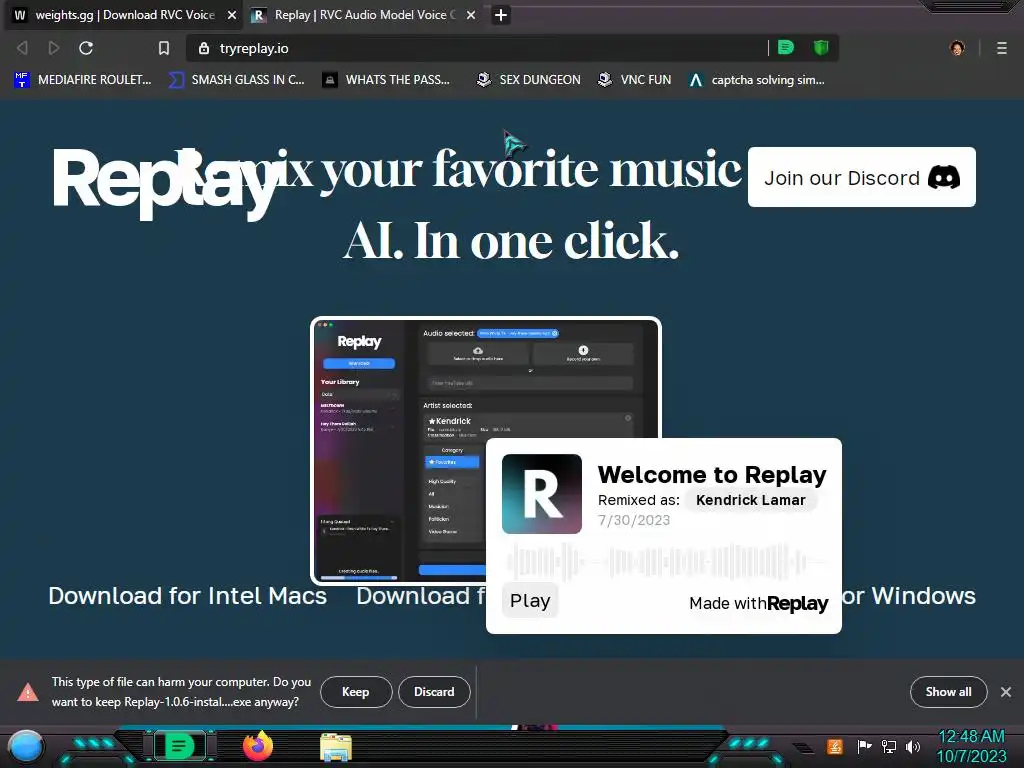Keep the Replay-1.0.6 installer download
The width and height of the screenshot is (1024, 768).
(x=356, y=692)
